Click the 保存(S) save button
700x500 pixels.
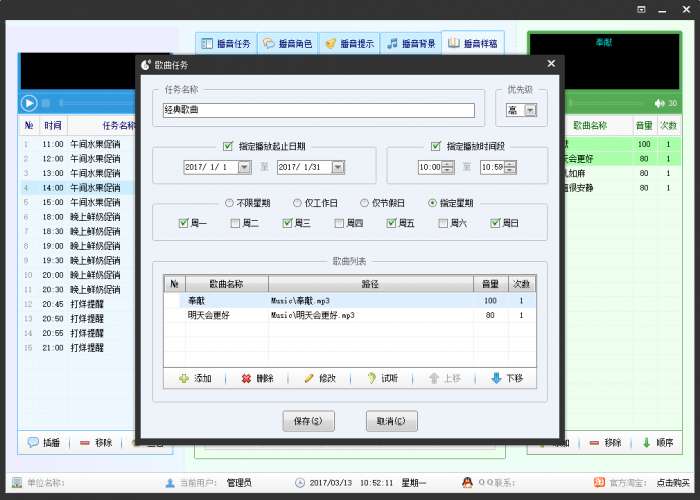308,421
